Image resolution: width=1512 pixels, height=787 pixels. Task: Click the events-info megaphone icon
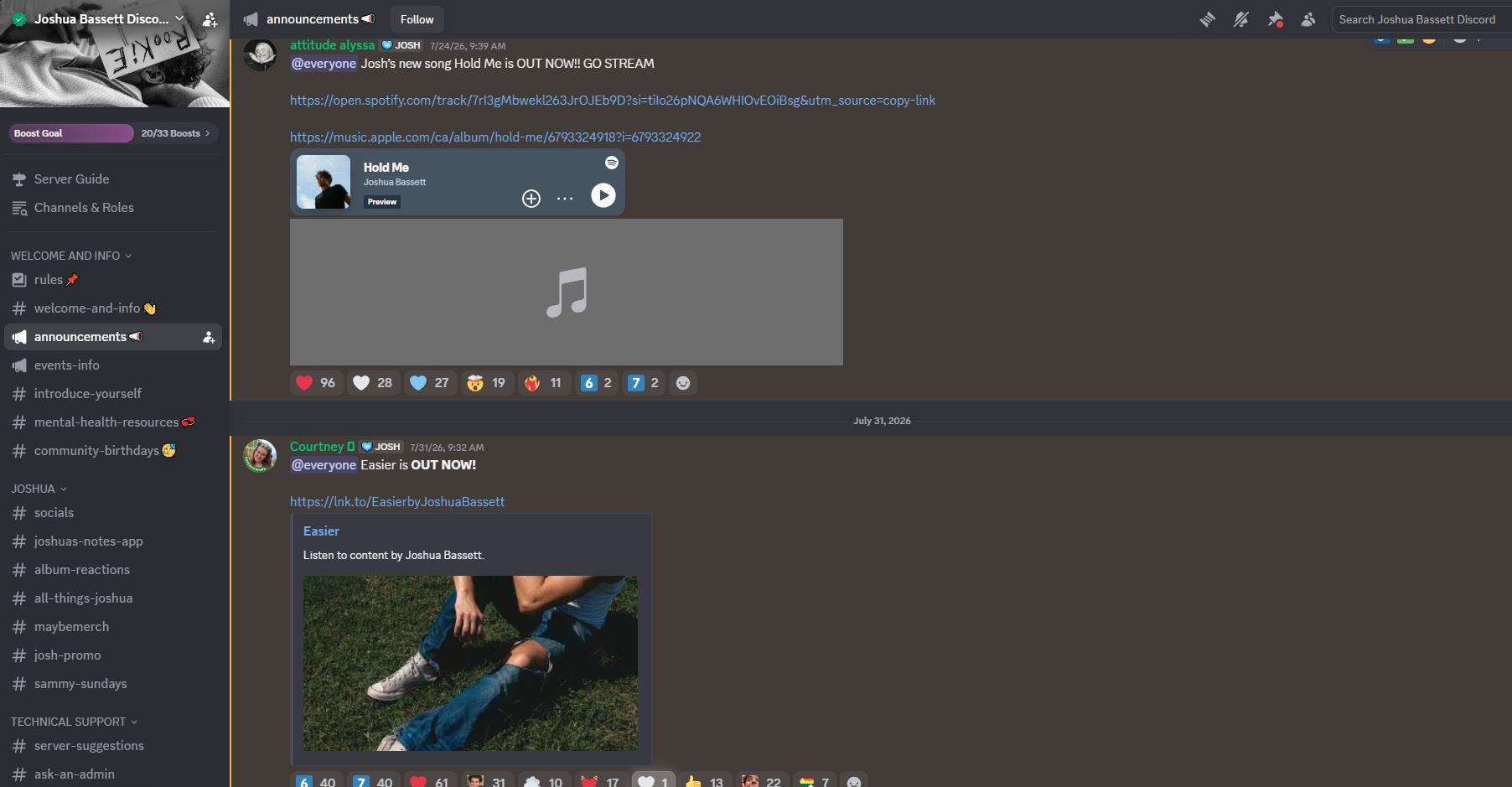tap(19, 365)
